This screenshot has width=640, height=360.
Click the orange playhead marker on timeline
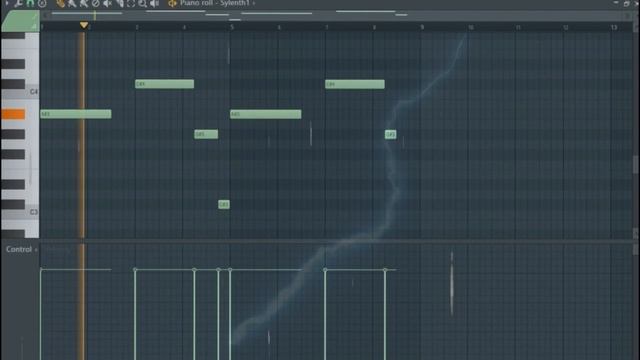pyautogui.click(x=84, y=26)
